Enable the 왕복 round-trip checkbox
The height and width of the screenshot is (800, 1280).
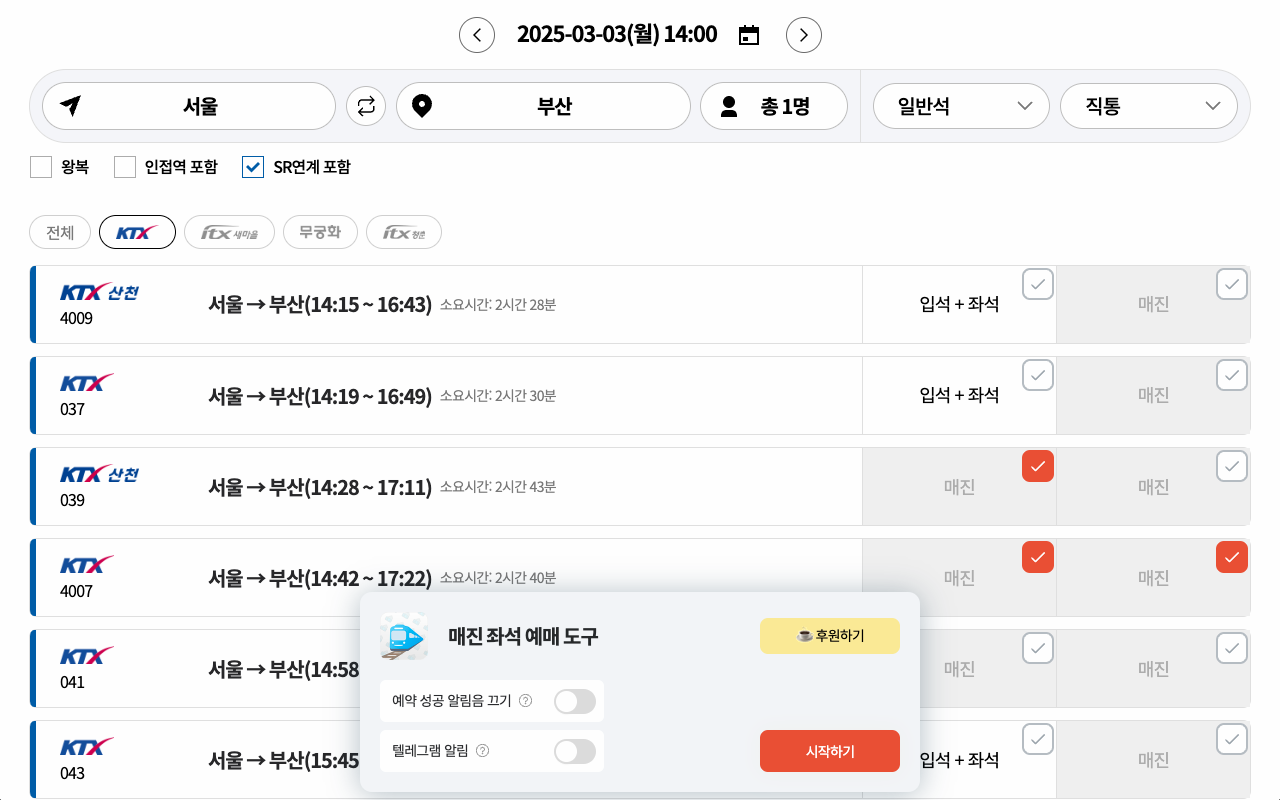pos(41,167)
